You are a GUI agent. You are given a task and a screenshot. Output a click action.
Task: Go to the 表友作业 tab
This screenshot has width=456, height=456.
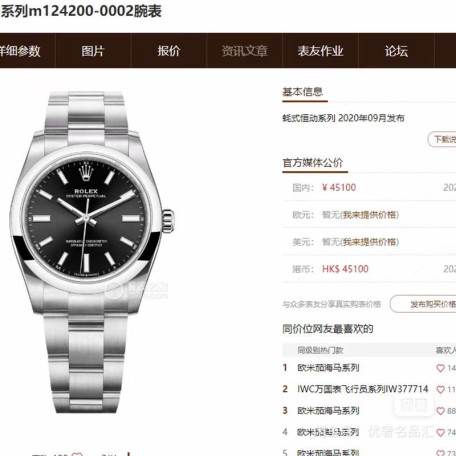pyautogui.click(x=320, y=51)
